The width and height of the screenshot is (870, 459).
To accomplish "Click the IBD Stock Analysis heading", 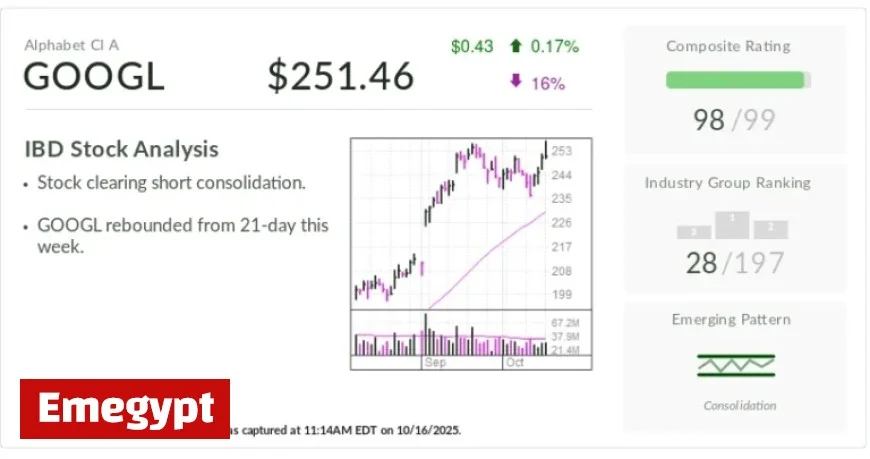I will tap(121, 149).
